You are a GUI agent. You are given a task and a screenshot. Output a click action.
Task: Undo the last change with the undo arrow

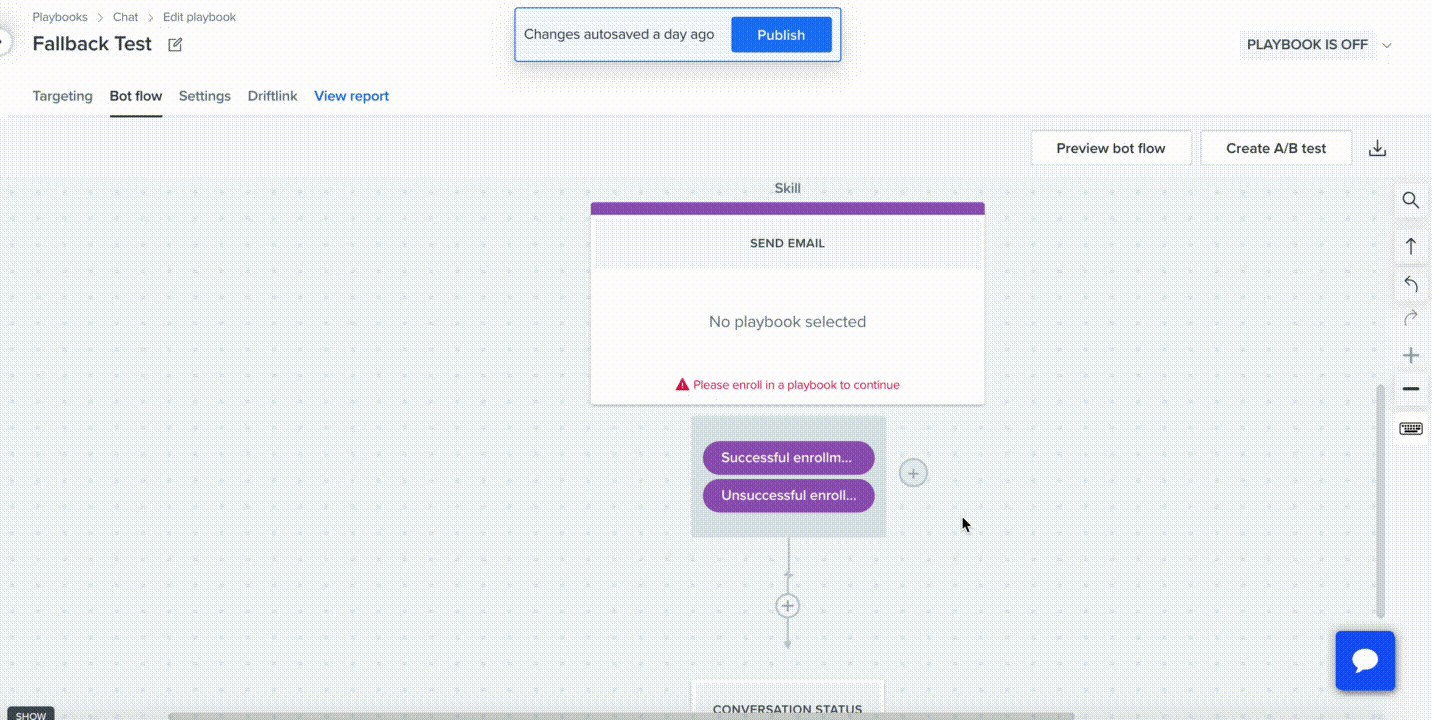[1411, 285]
